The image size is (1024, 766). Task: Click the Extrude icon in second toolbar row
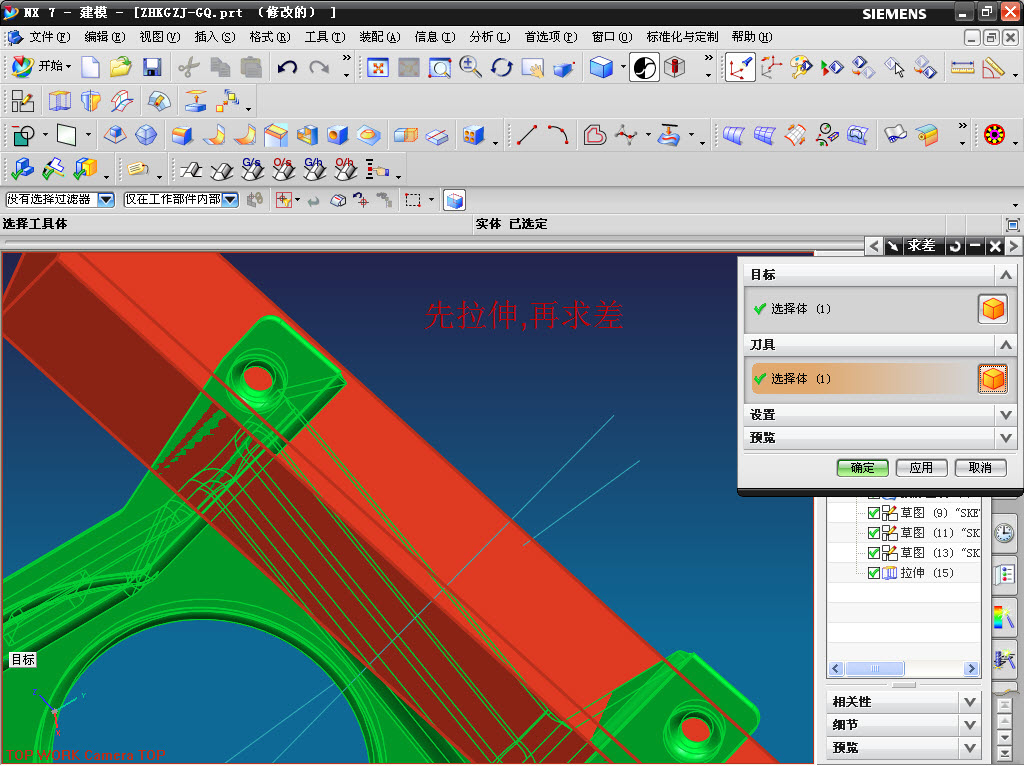(x=59, y=101)
